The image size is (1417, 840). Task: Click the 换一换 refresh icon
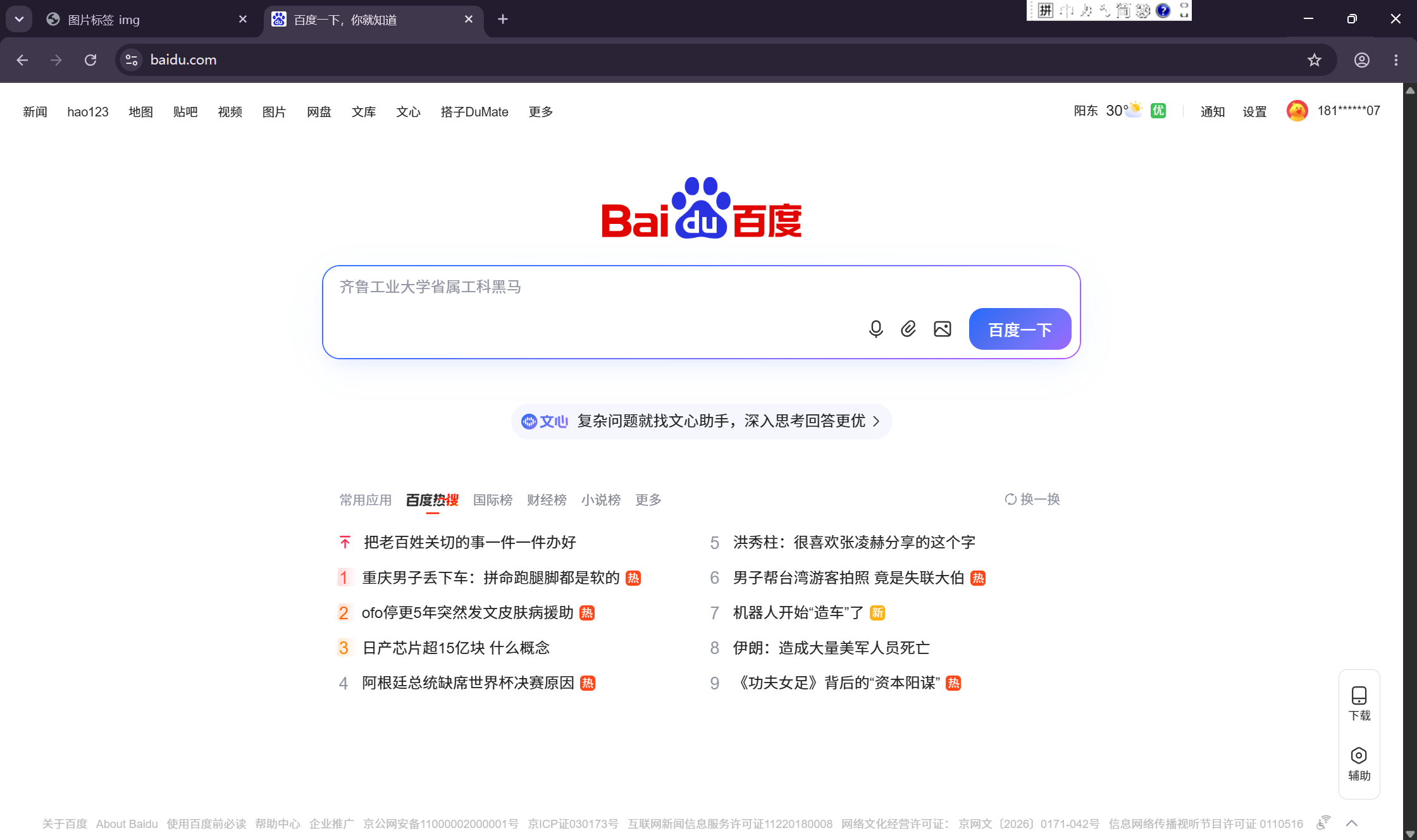coord(1011,500)
